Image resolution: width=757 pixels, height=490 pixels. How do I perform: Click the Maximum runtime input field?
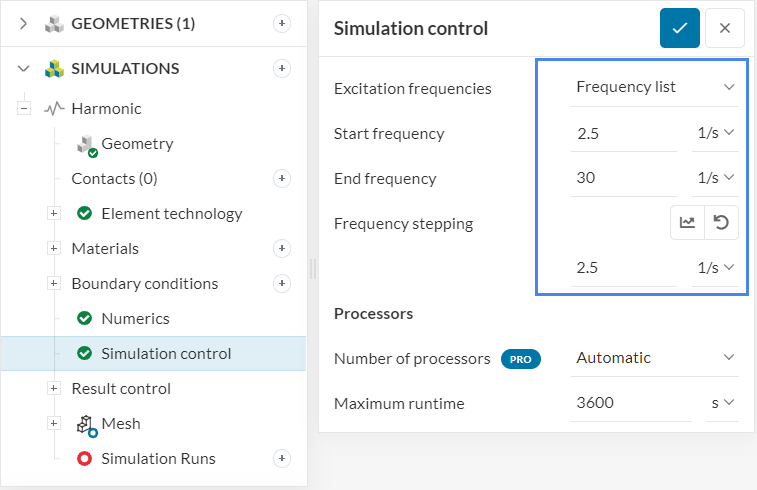(x=633, y=403)
